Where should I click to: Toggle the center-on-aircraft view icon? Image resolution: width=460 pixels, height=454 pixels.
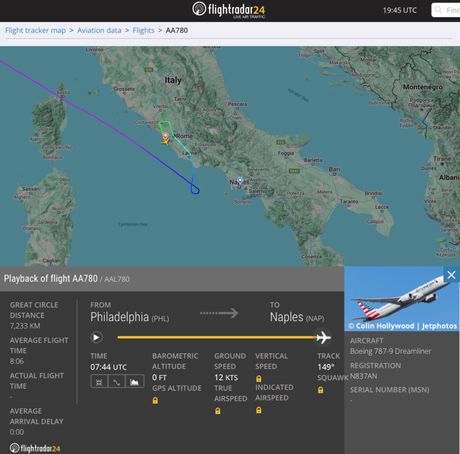click(99, 381)
